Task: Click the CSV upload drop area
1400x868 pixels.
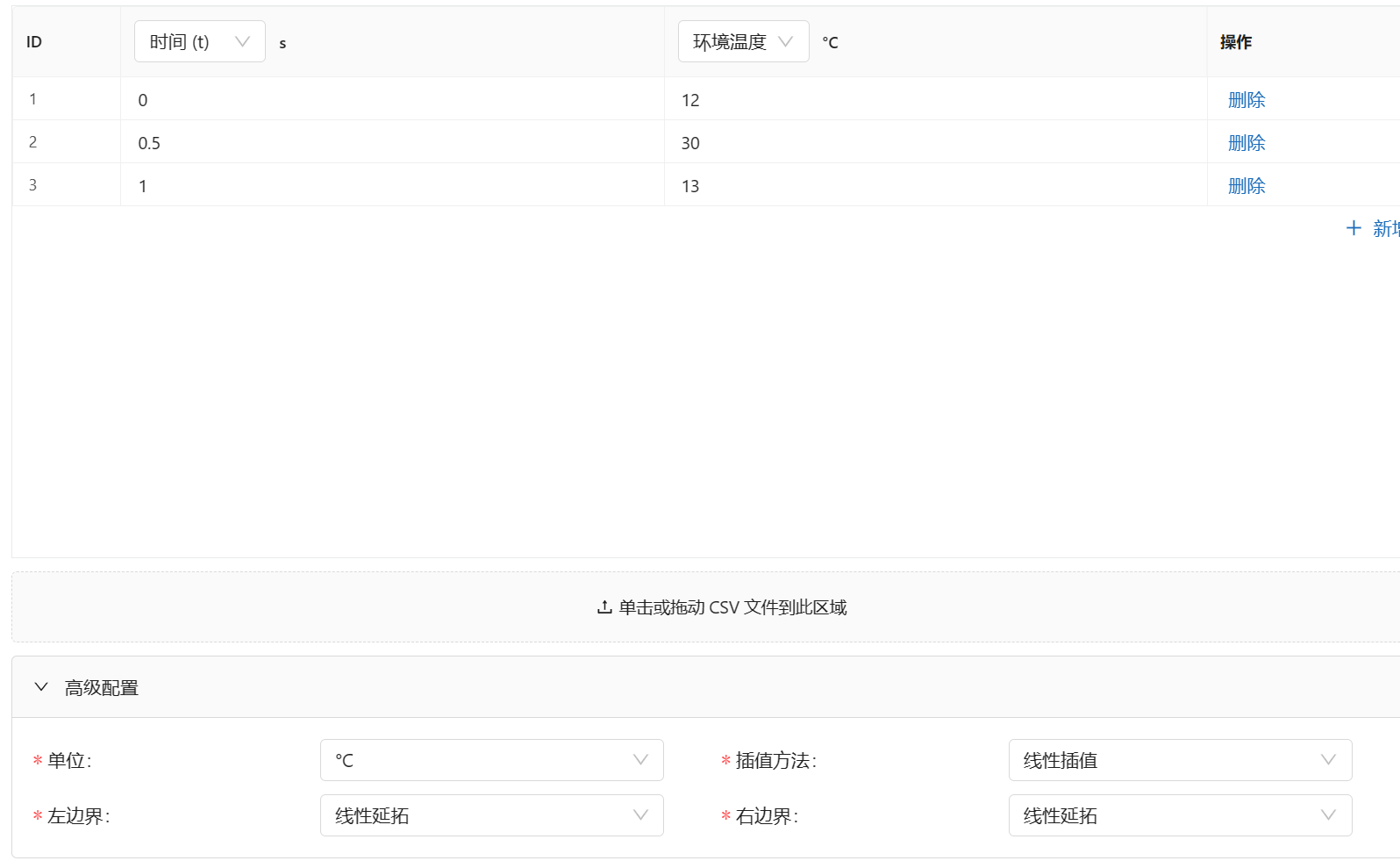Action: (706, 606)
